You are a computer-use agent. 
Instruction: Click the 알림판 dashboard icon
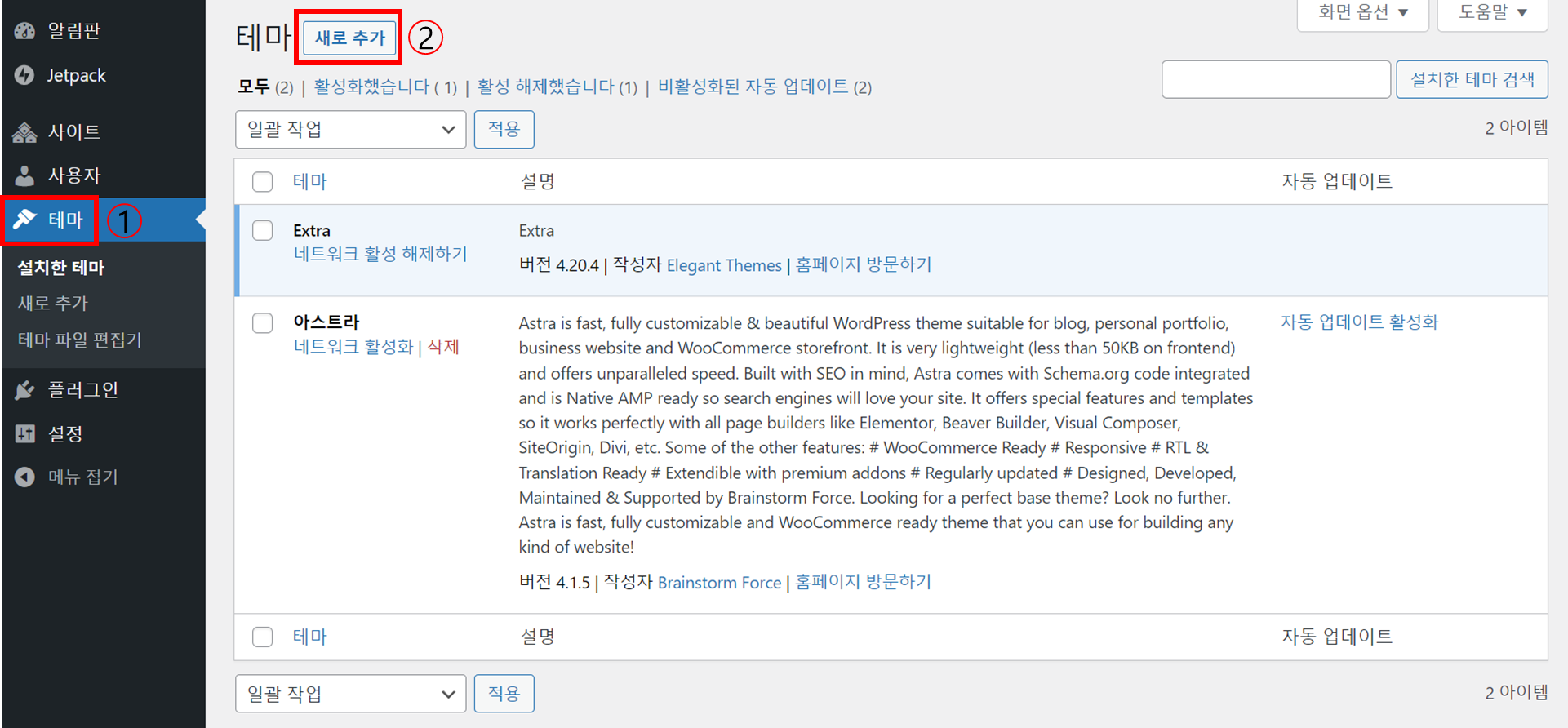coord(24,31)
